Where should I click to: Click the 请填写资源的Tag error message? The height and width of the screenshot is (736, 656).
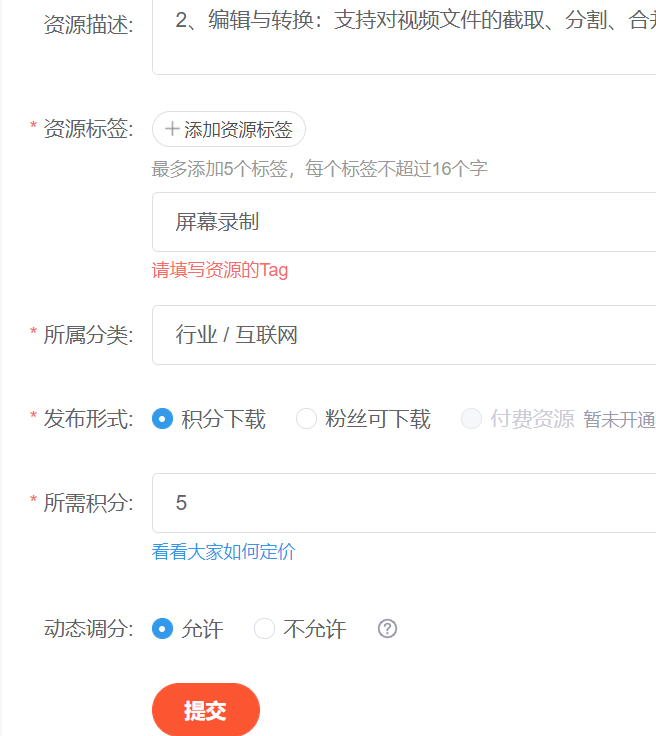coord(220,270)
